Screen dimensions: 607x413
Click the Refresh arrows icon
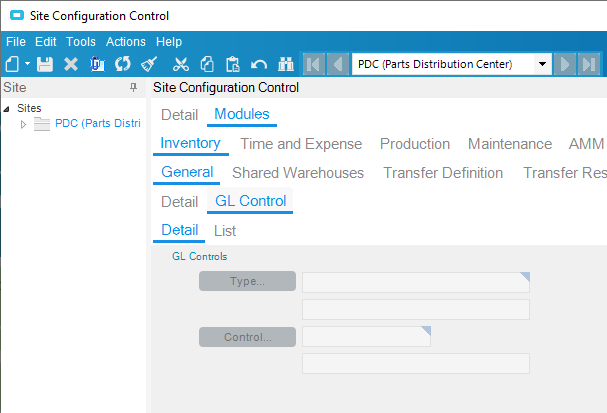coord(123,64)
